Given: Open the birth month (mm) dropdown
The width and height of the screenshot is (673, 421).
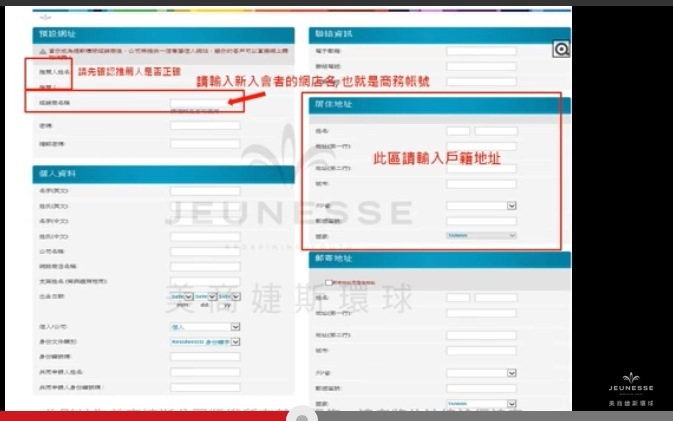Looking at the screenshot, I should click(x=181, y=297).
